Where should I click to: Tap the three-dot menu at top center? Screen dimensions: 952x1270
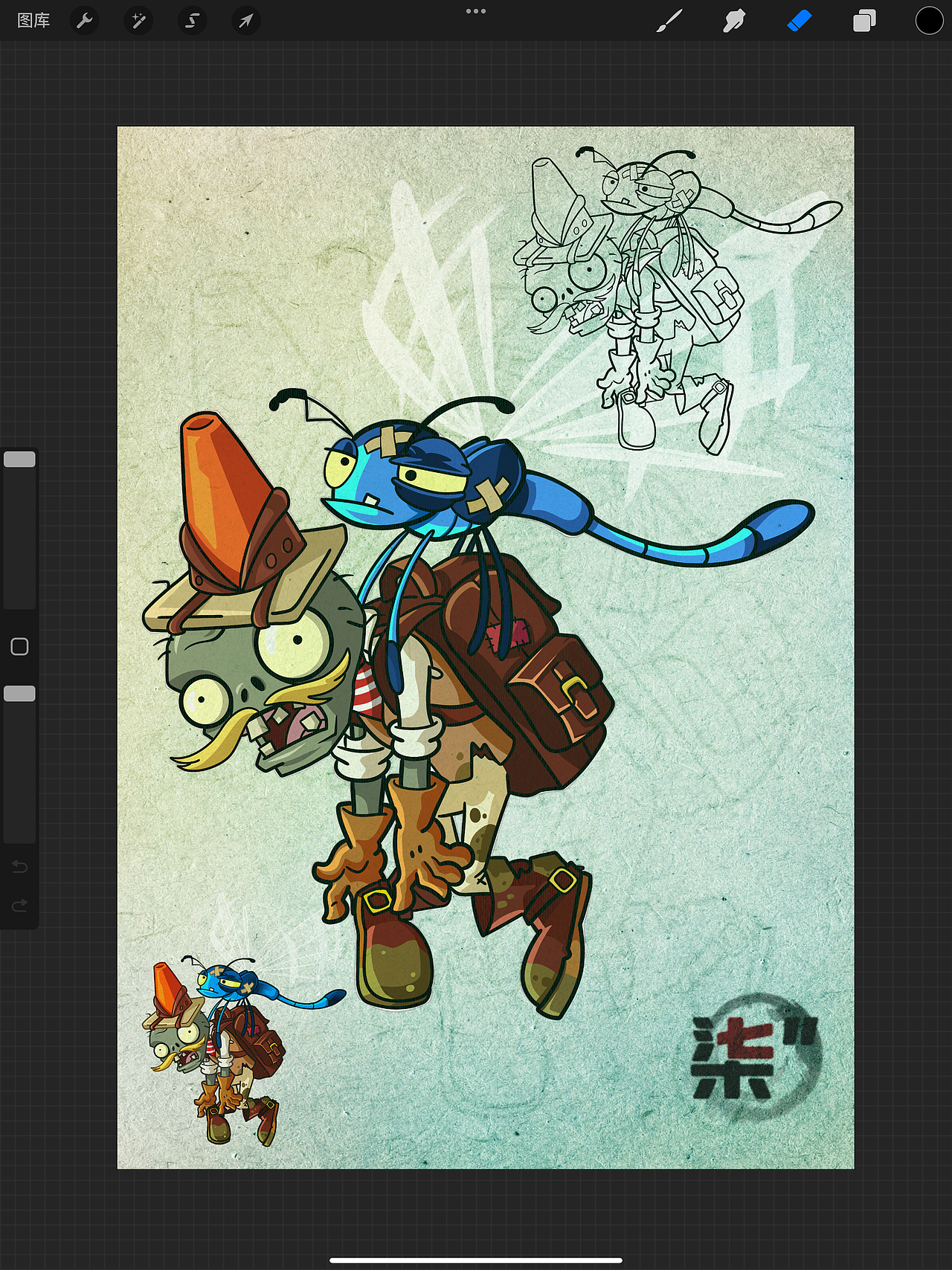tap(476, 11)
